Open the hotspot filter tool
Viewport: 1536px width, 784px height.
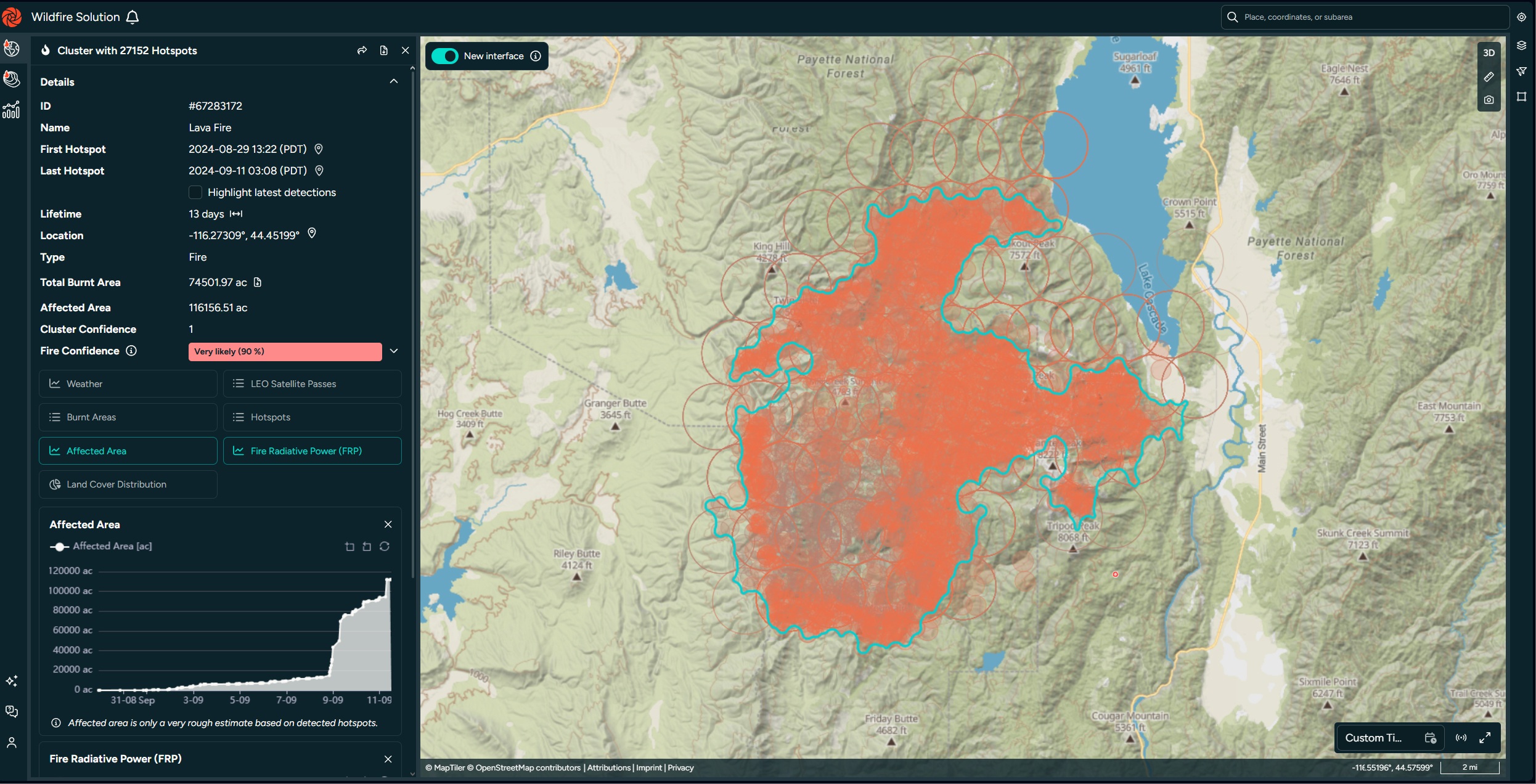[x=1522, y=71]
